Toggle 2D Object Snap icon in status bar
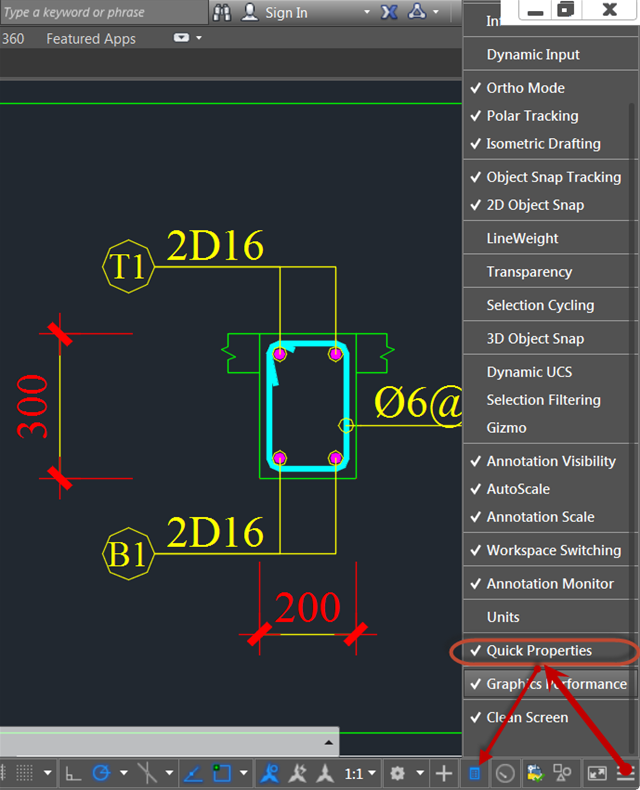The width and height of the screenshot is (640, 790). (222, 773)
